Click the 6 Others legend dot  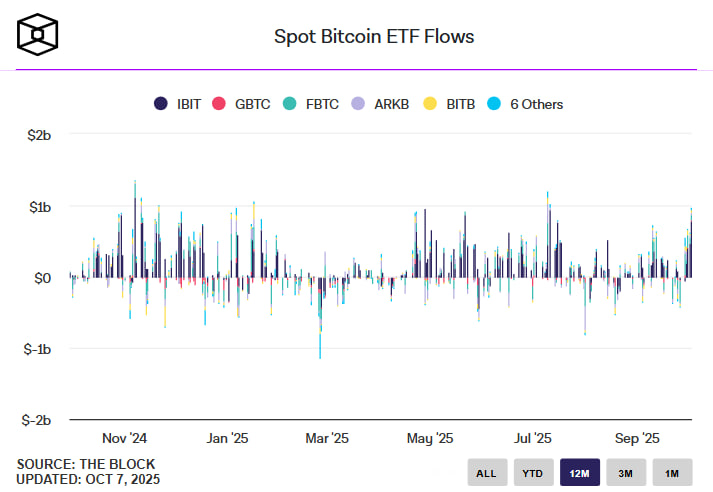[495, 104]
